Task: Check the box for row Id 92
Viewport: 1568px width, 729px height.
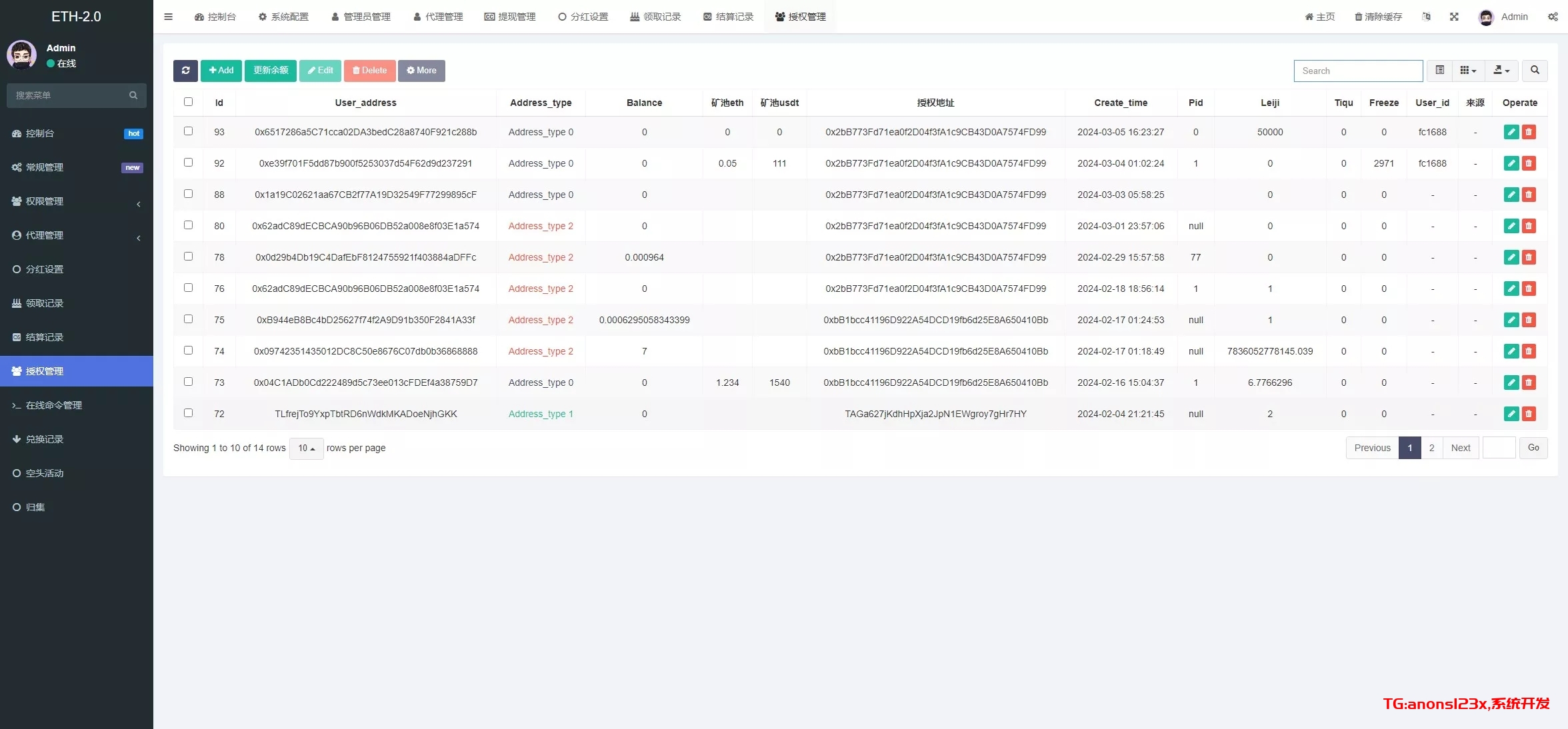Action: coord(188,163)
